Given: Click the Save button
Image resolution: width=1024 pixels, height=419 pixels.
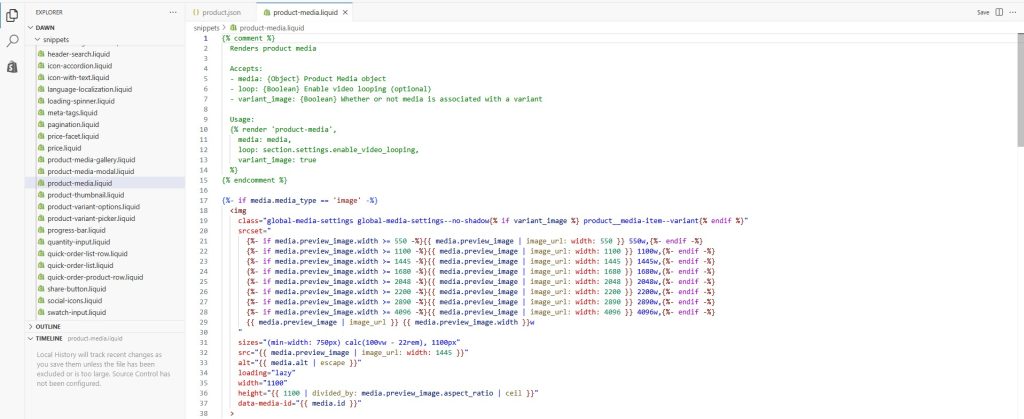Looking at the screenshot, I should [x=983, y=12].
